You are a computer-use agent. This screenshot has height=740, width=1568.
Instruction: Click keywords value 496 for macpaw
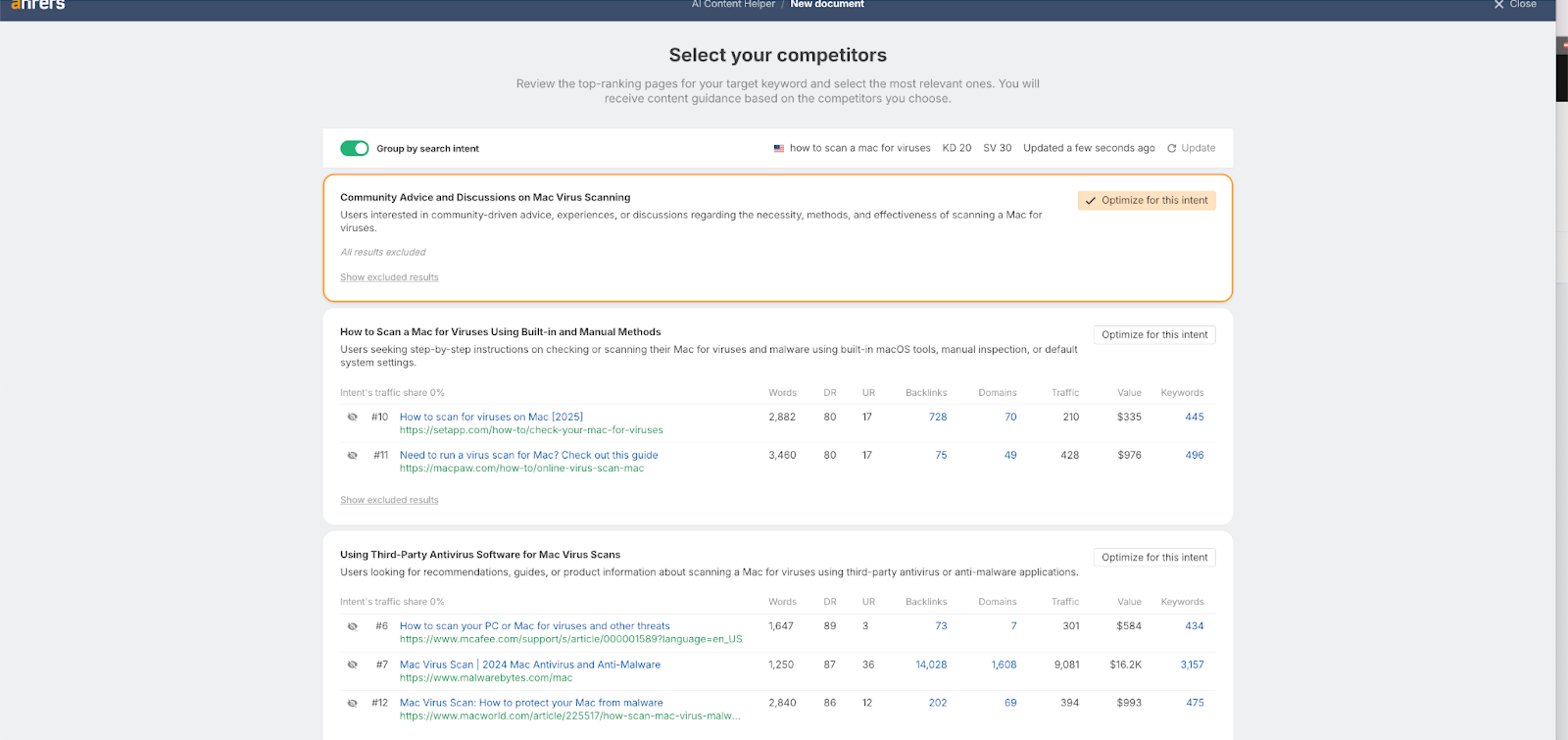[x=1195, y=455]
